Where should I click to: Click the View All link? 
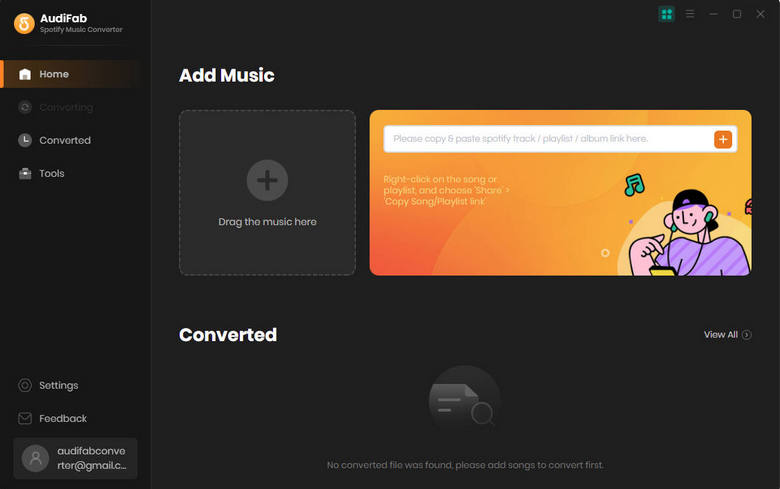point(720,335)
